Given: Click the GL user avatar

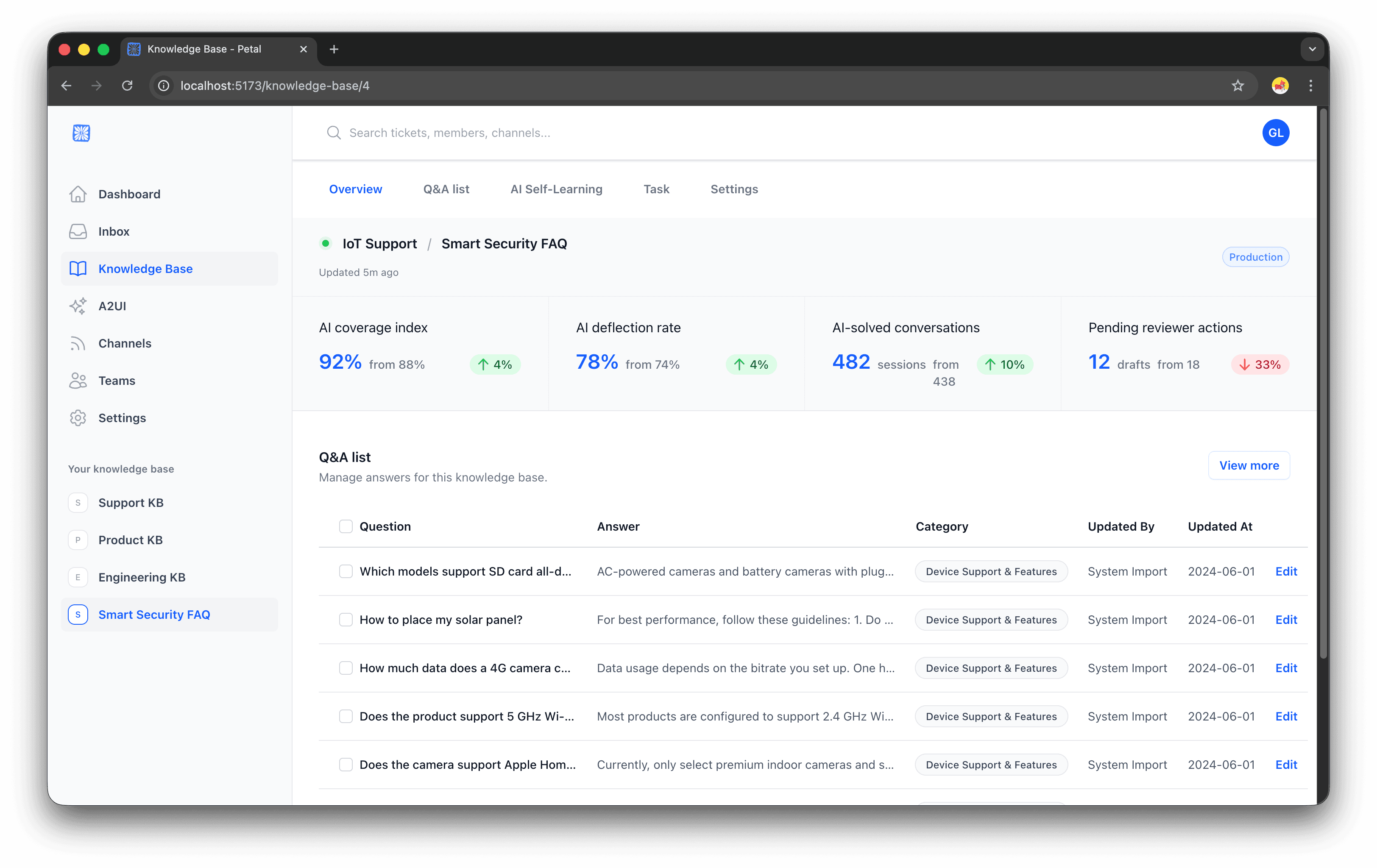Looking at the screenshot, I should pos(1276,133).
